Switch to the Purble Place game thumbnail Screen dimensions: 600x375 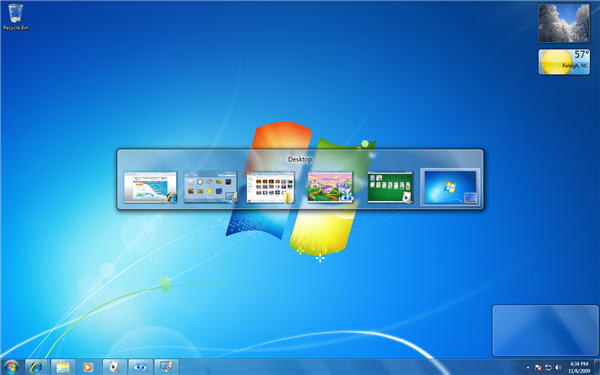click(x=330, y=187)
